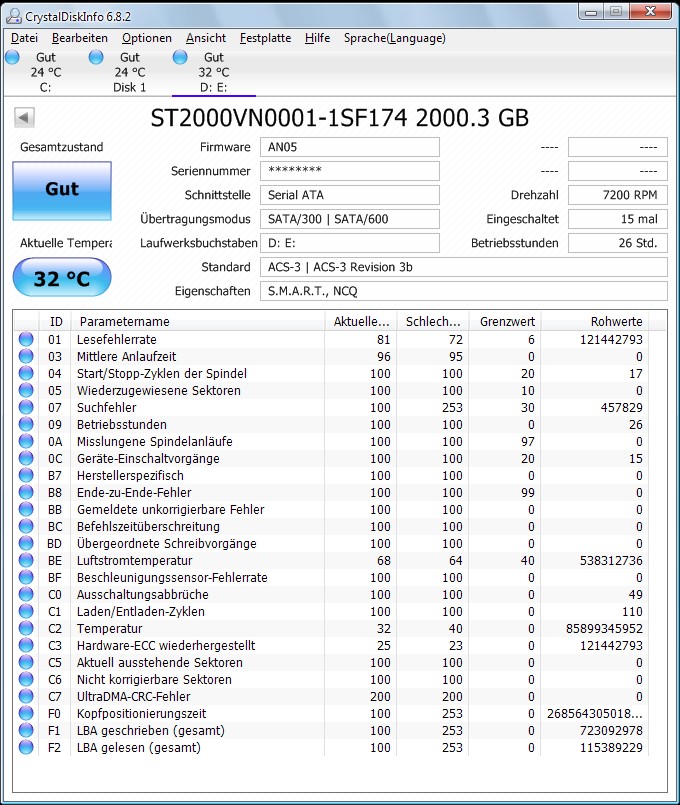Screen dimensions: 680x805
Task: Open the Bearbeiten menu
Action: click(80, 38)
